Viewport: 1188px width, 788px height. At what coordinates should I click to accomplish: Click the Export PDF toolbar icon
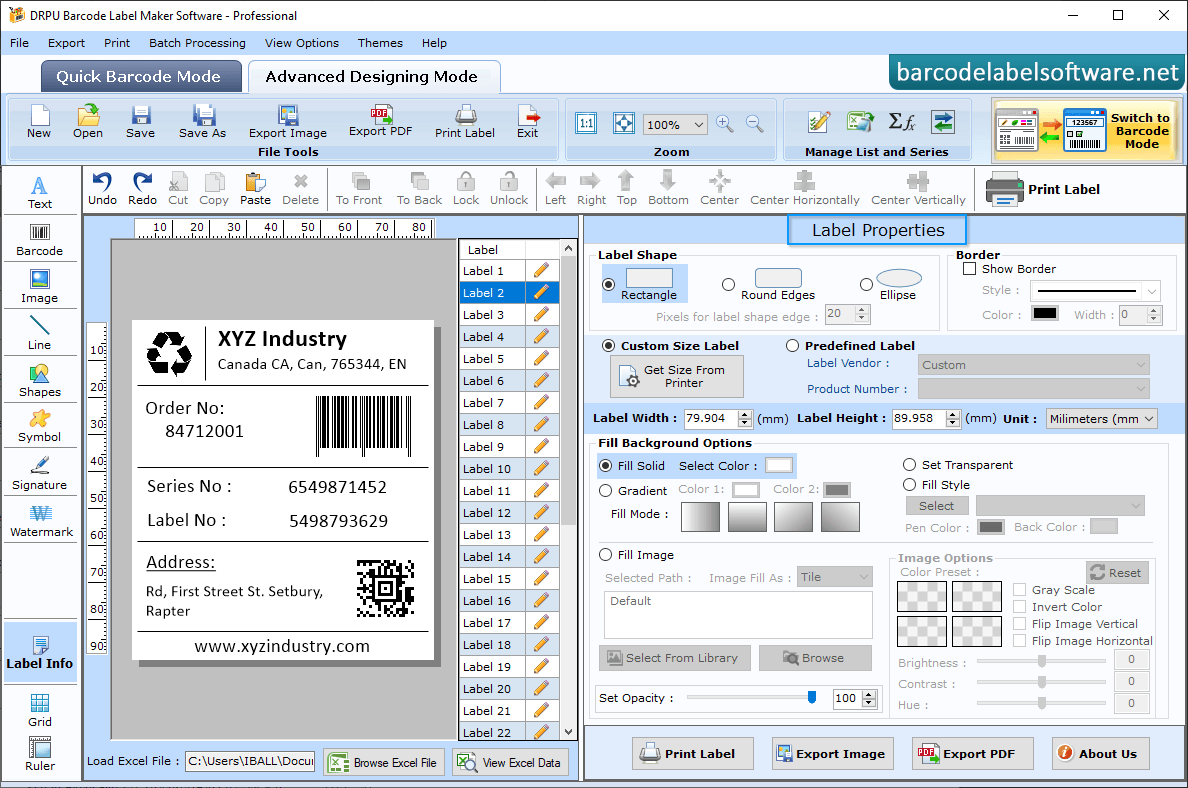point(380,121)
